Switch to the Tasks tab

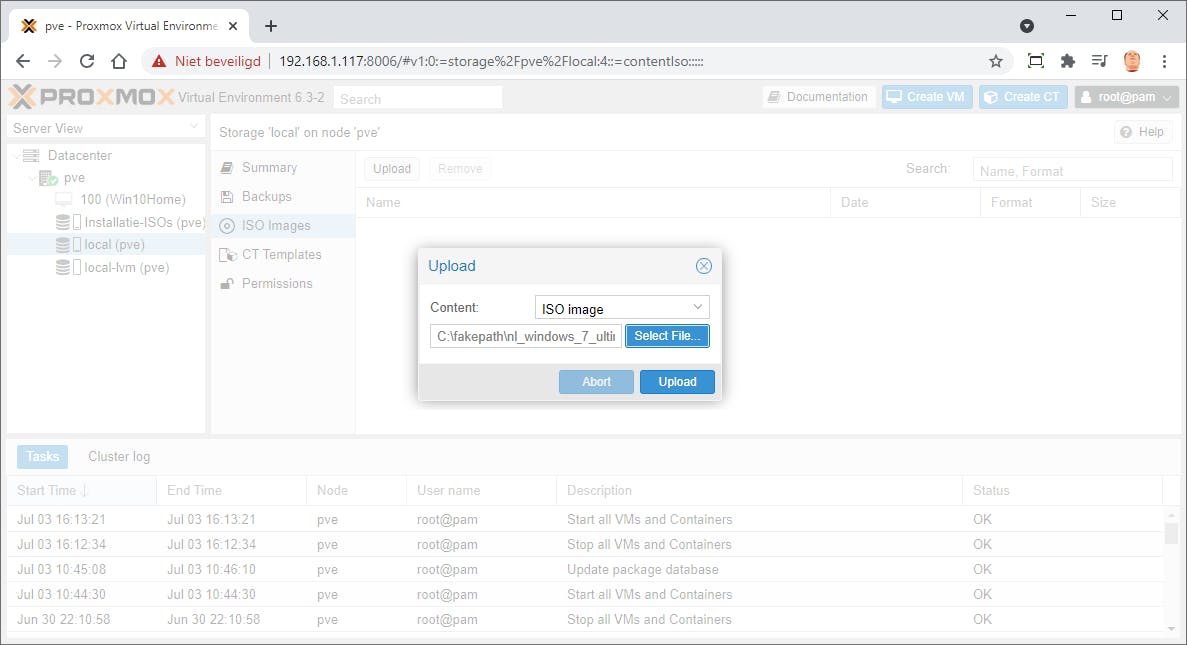click(x=42, y=456)
